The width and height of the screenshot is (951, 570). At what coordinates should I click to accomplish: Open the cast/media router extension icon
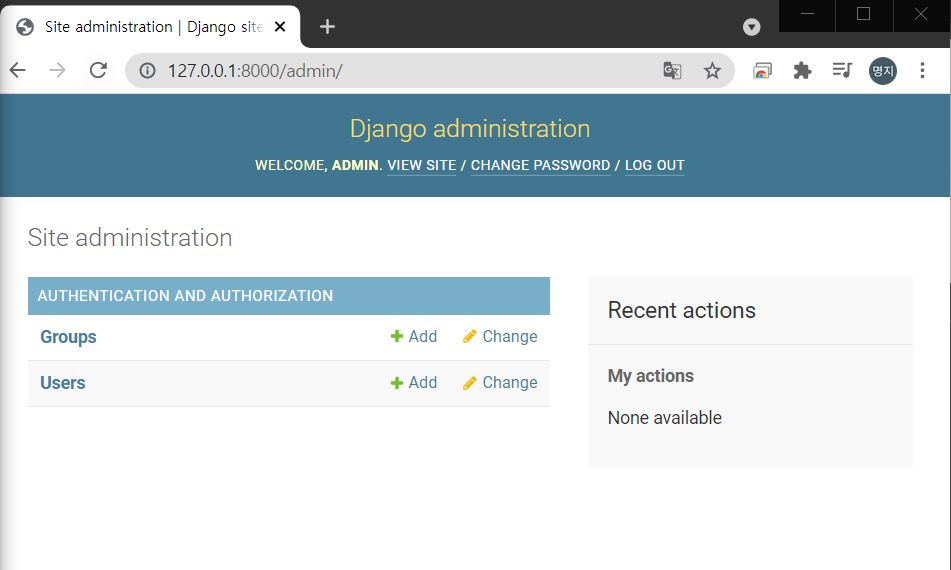click(x=762, y=70)
